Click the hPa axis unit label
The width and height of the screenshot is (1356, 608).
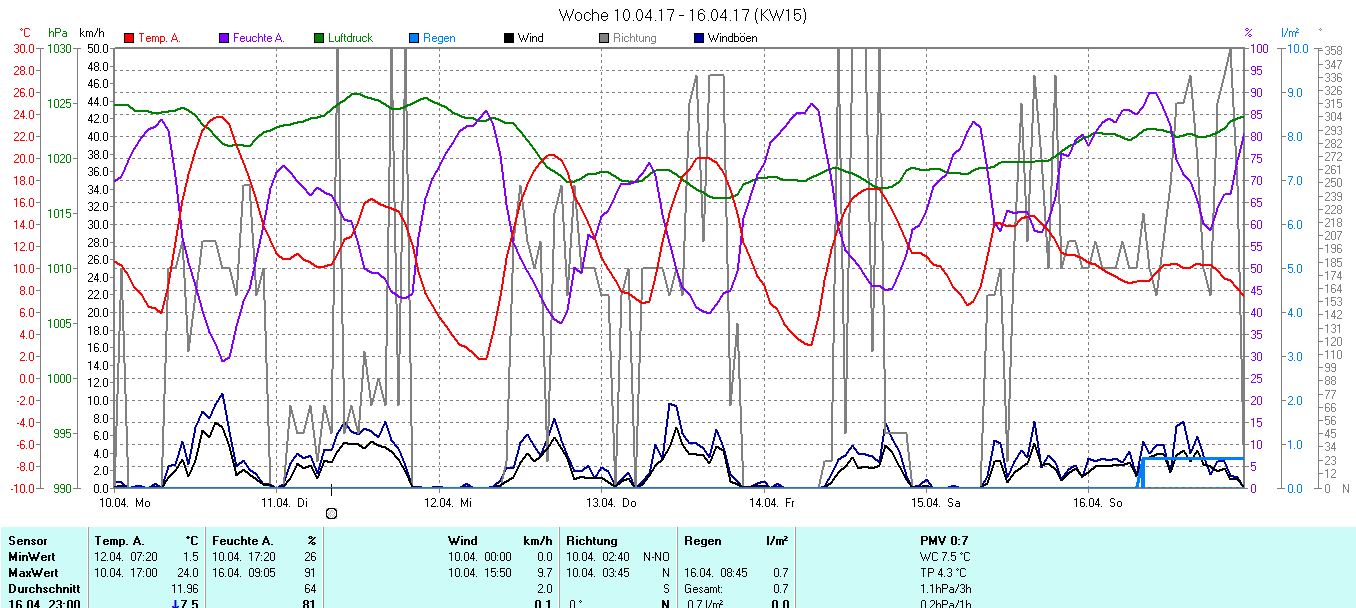pyautogui.click(x=57, y=33)
